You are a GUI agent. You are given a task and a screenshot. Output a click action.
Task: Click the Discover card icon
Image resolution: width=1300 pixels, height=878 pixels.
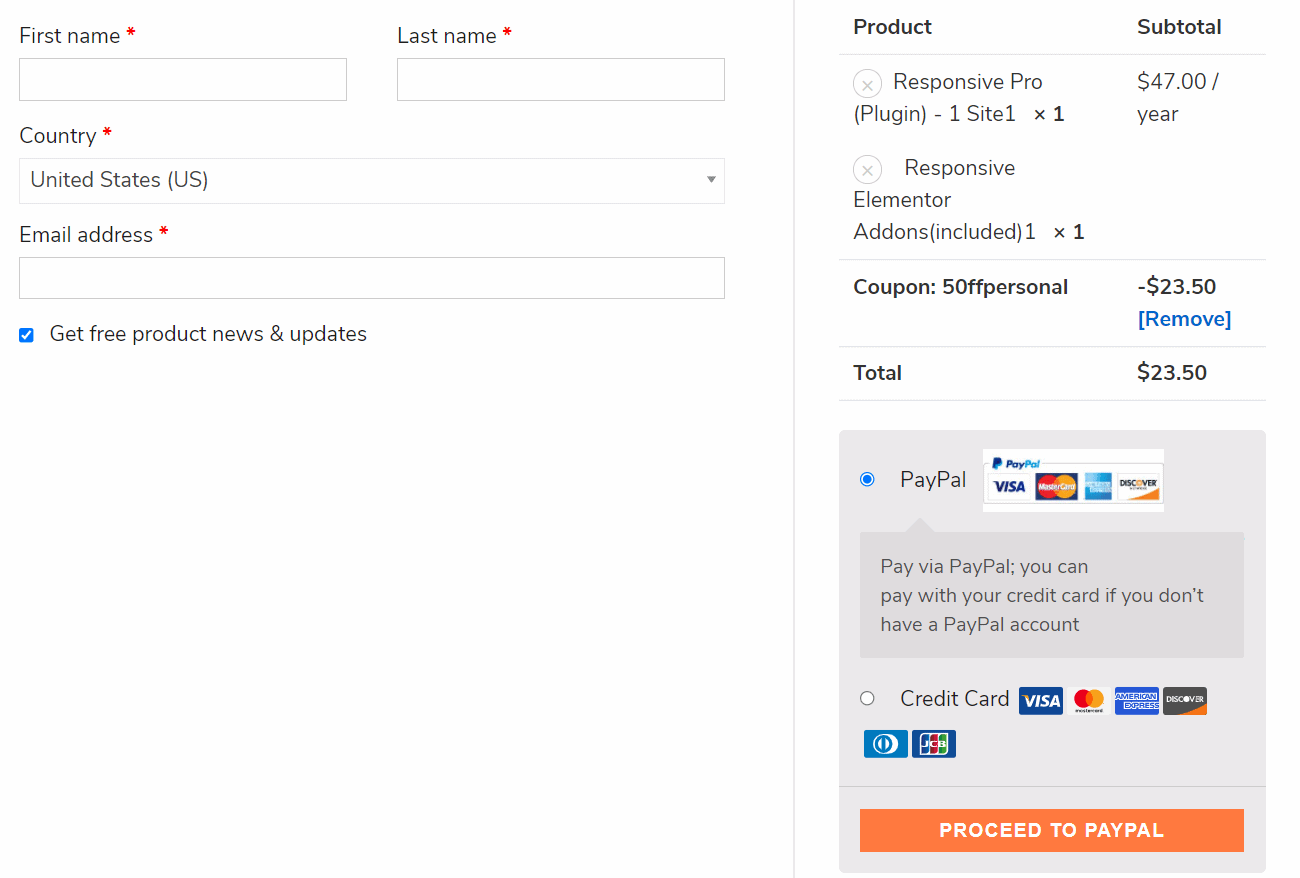tap(1184, 700)
